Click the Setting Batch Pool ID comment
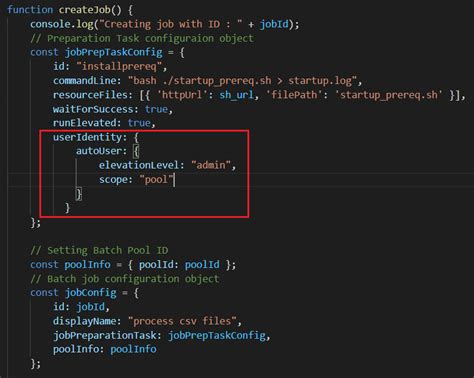The image size is (474, 378). (99, 250)
